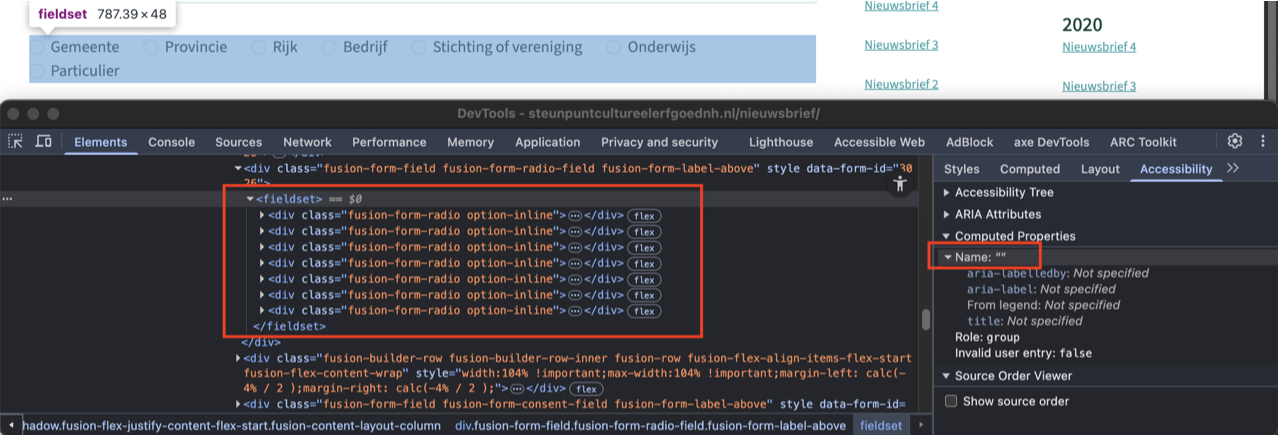
Task: Select the Gemeente radio button
Action: (x=37, y=47)
